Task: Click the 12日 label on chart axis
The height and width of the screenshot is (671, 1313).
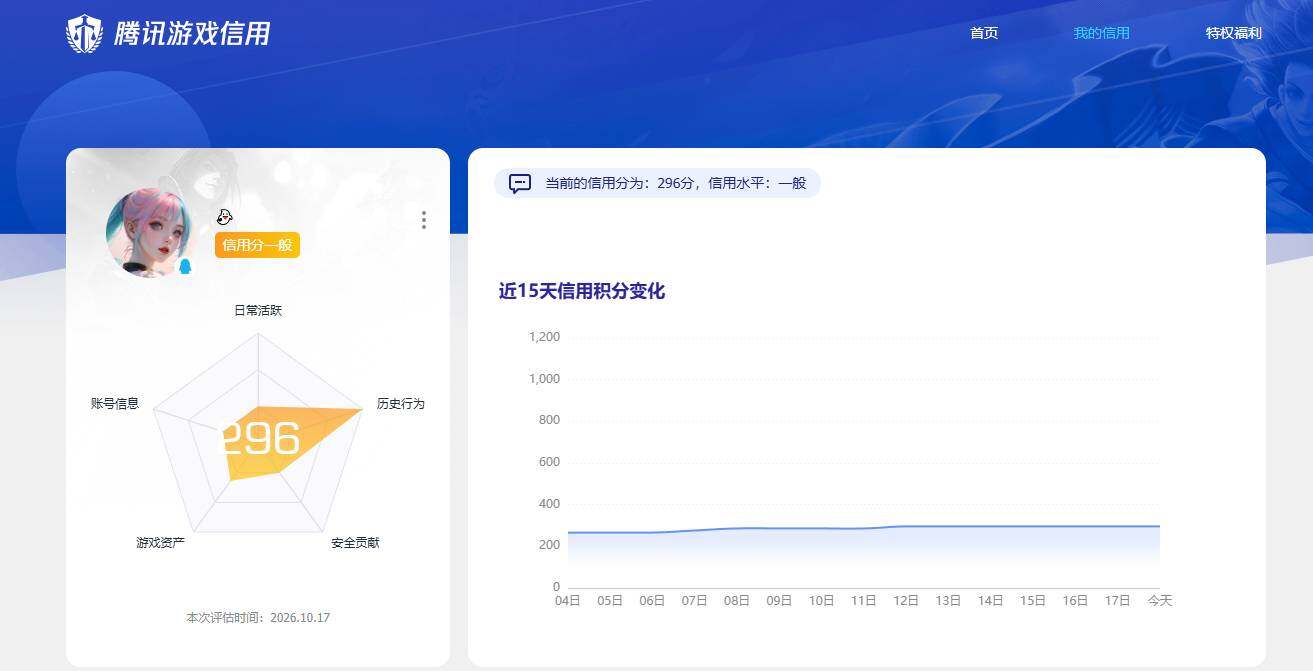Action: (x=906, y=601)
